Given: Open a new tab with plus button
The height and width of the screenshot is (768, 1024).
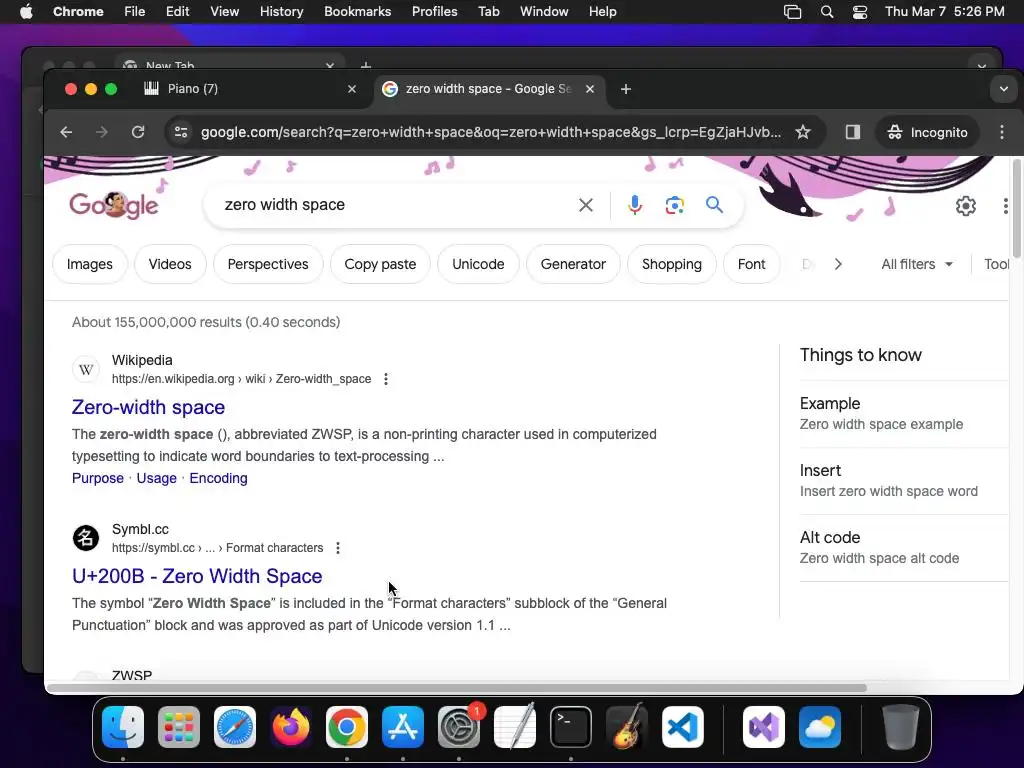Looking at the screenshot, I should (x=626, y=89).
